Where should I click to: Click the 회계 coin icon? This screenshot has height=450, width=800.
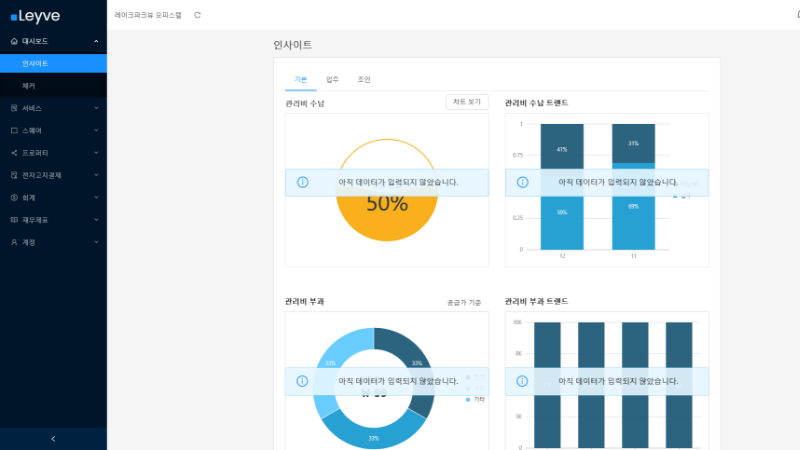14,197
